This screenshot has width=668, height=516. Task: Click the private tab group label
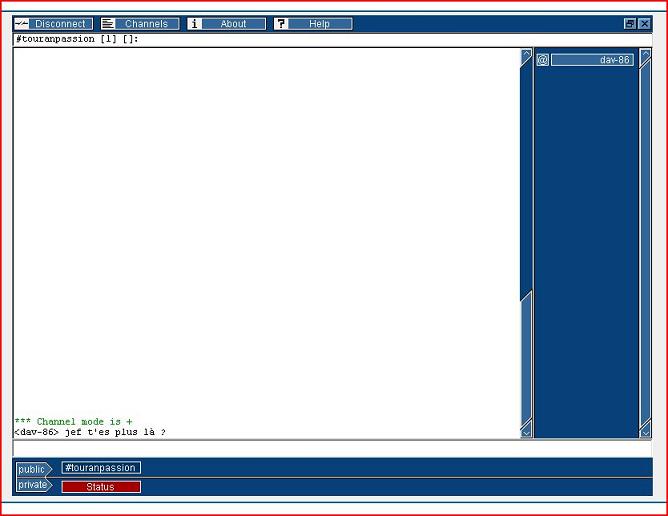[x=32, y=486]
